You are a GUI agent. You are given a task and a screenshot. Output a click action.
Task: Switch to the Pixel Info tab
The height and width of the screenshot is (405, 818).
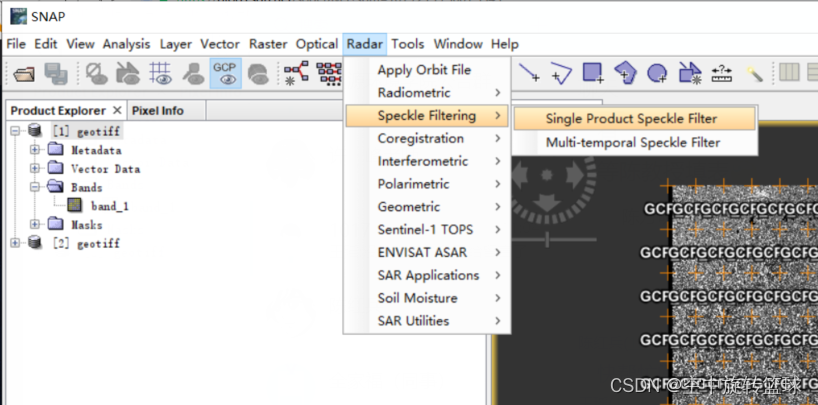click(158, 111)
